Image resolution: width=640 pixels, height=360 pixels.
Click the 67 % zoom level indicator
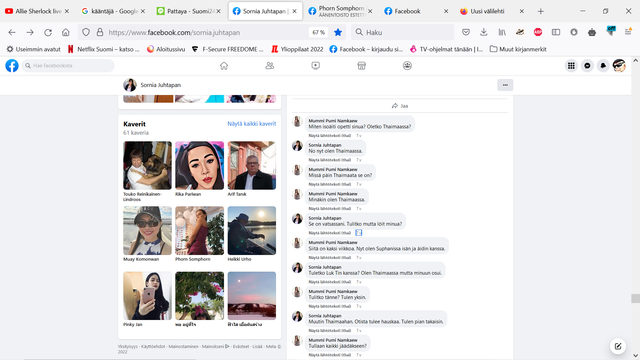coord(319,32)
